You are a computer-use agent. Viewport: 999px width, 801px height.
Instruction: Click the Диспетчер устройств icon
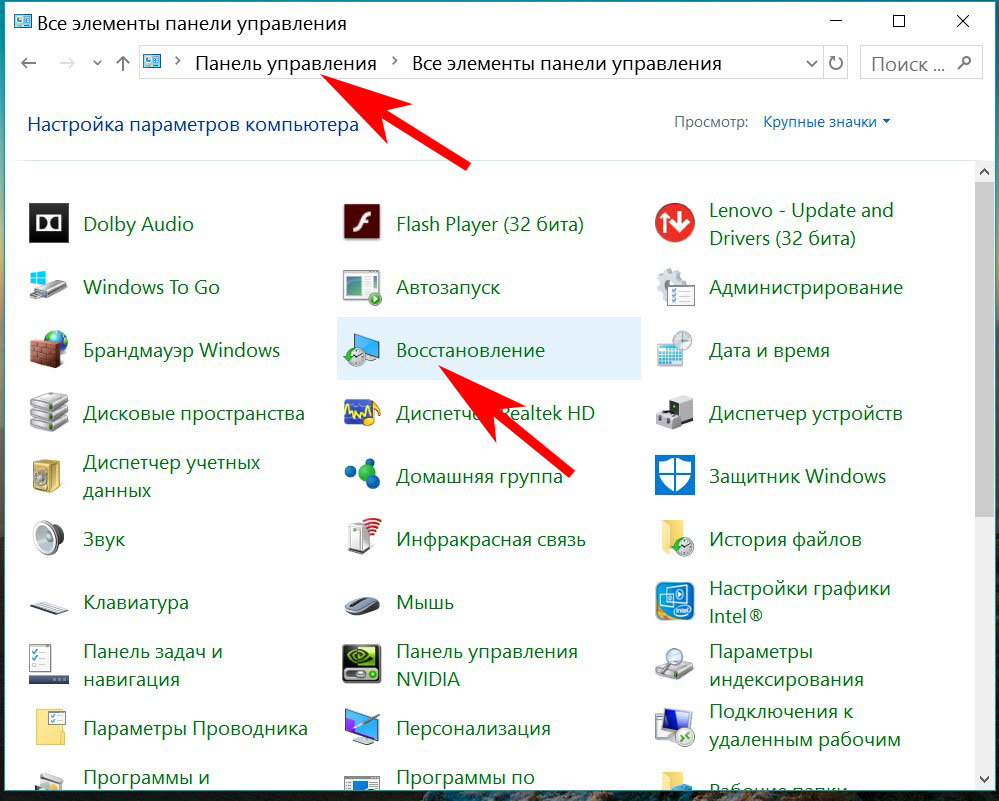(675, 412)
